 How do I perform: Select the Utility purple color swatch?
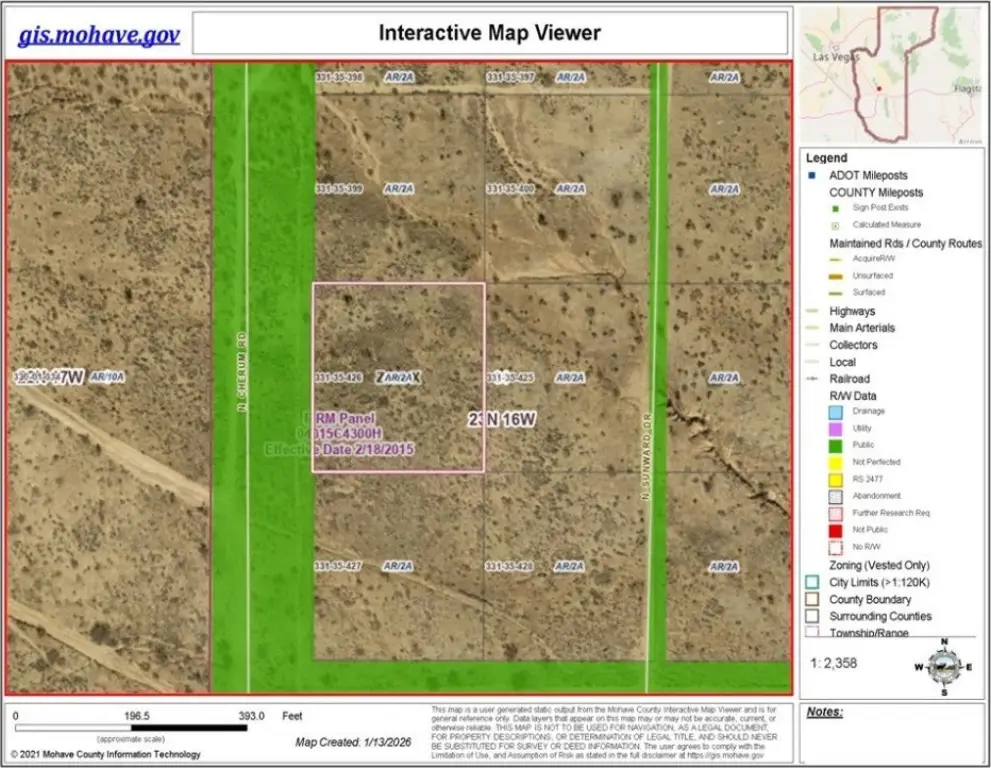tap(836, 428)
